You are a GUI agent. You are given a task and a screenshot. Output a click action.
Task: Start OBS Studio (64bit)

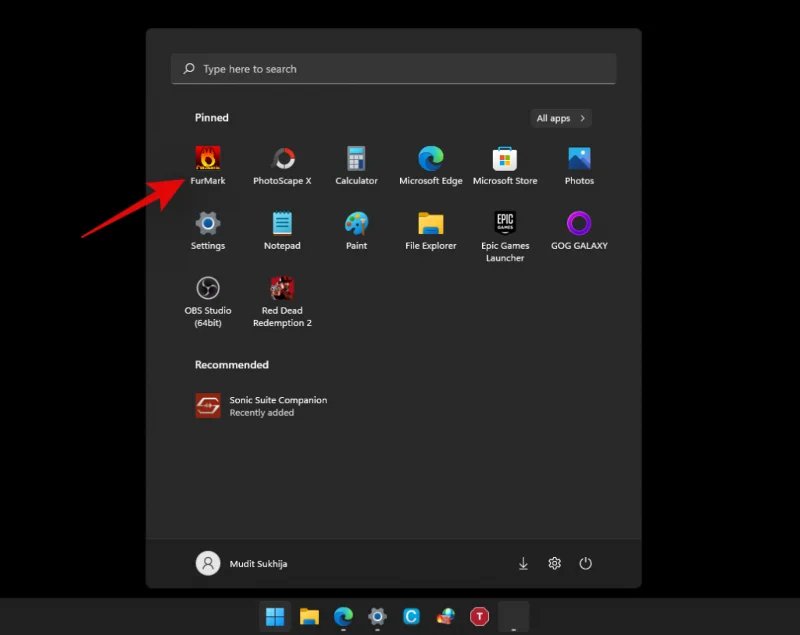[x=208, y=290]
